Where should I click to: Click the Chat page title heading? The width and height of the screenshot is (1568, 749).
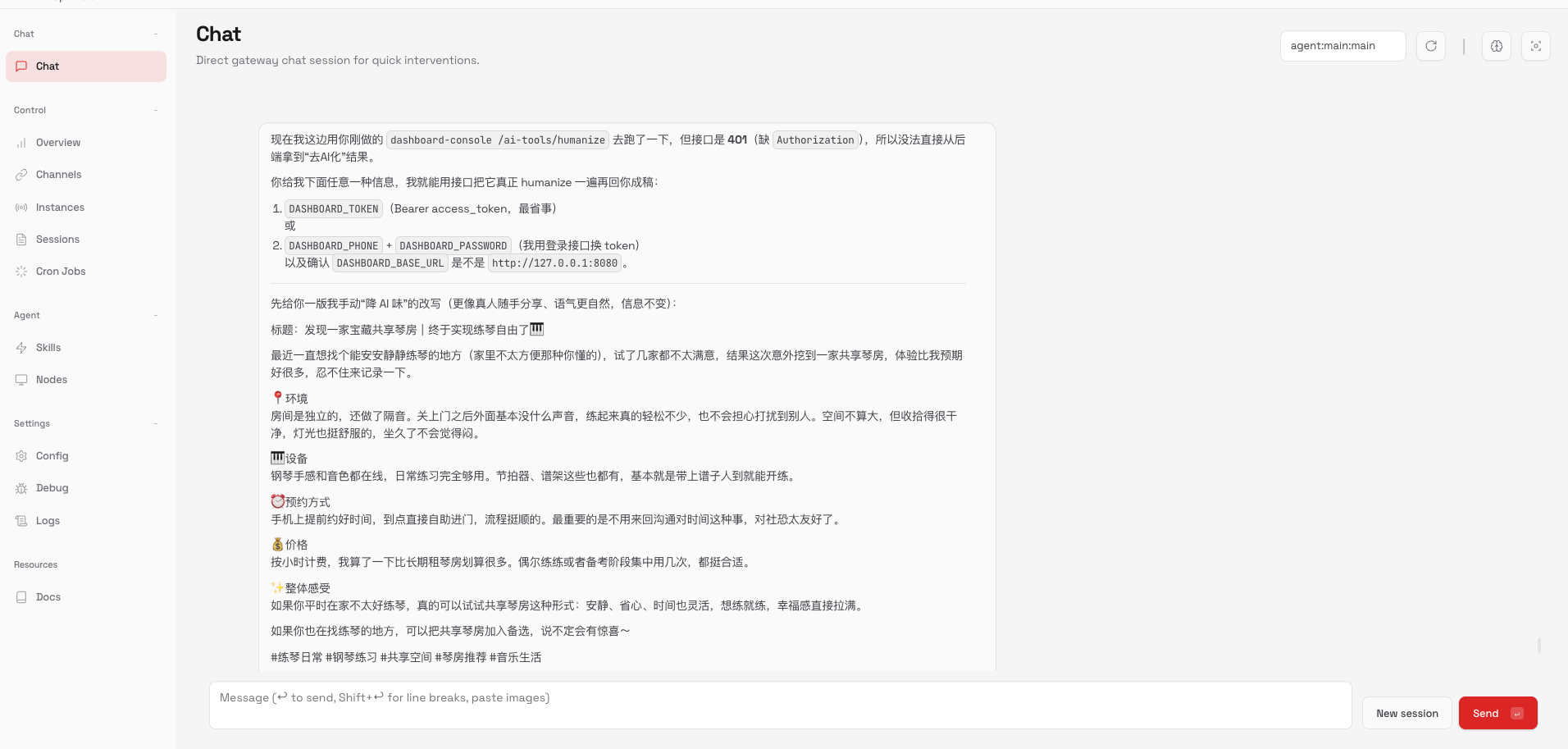pyautogui.click(x=218, y=34)
